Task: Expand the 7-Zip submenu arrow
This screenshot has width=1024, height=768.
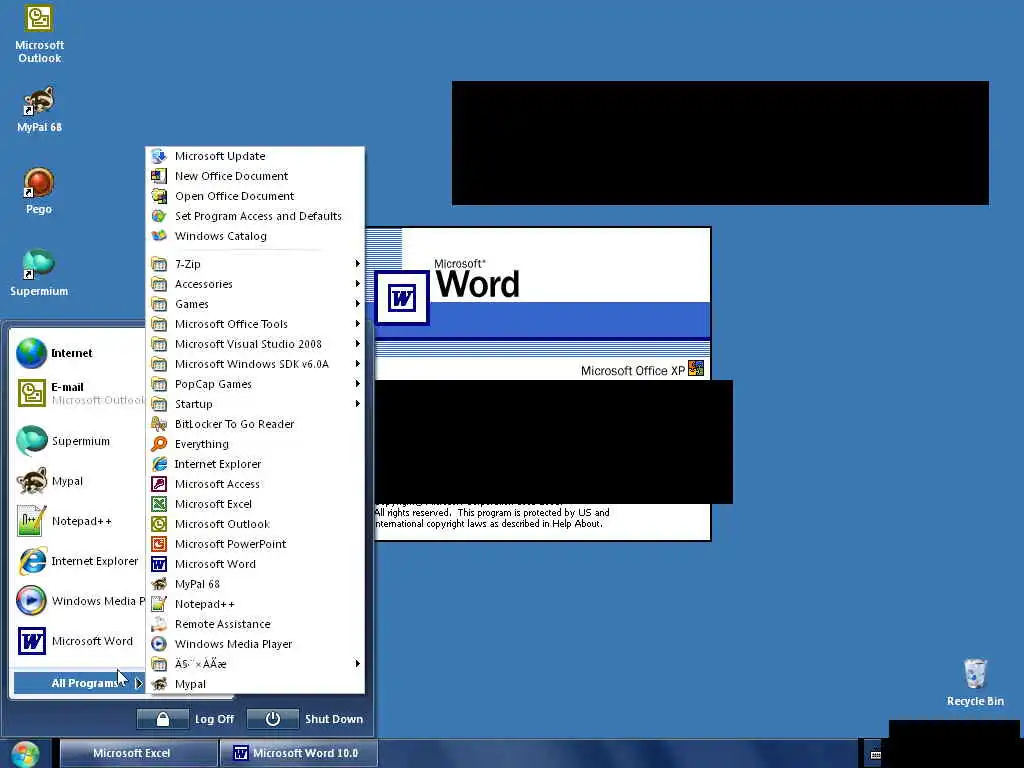Action: [x=357, y=264]
